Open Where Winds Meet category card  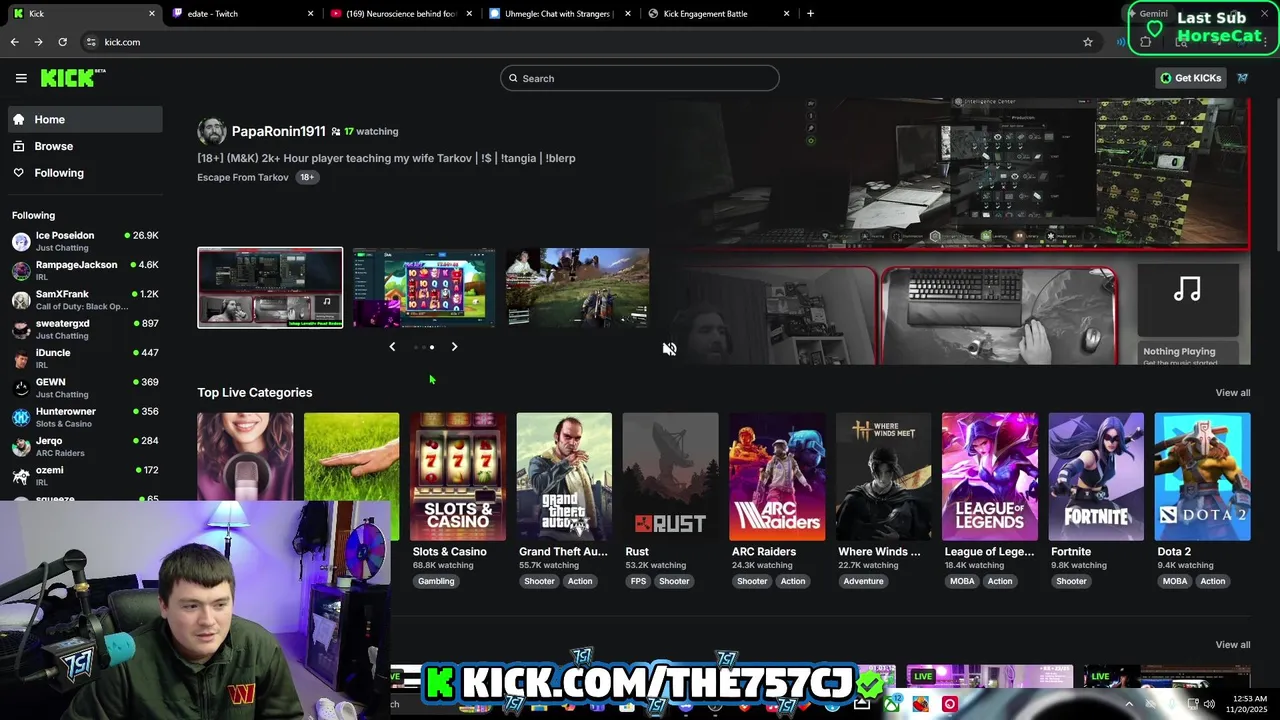pos(883,476)
